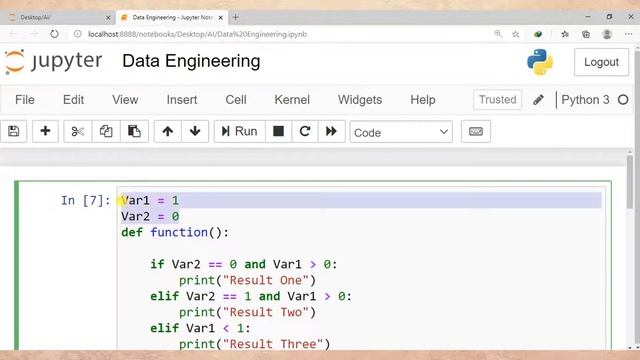The image size is (640, 360).
Task: Add this page to favorites star icon
Action: click(516, 34)
